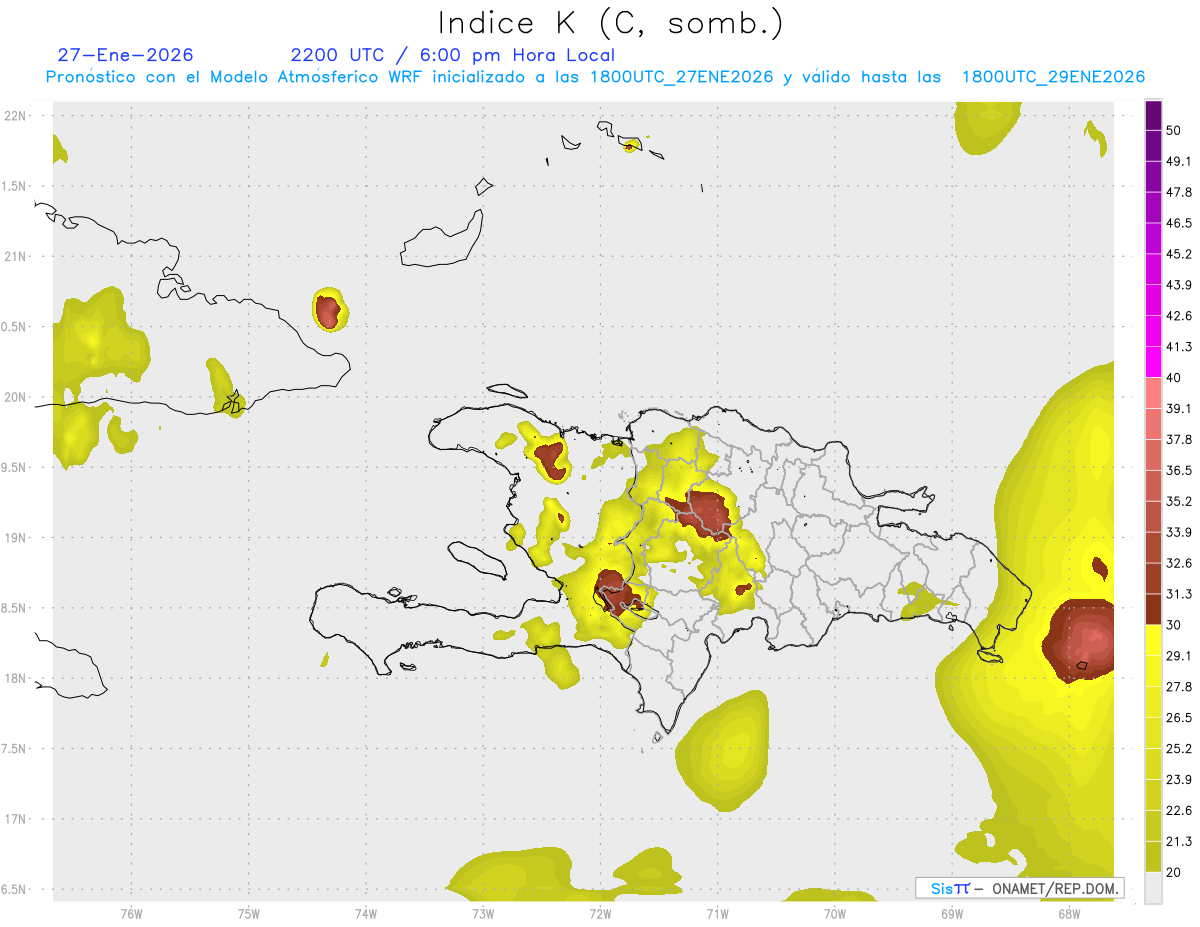Click the colorbar value "25.2"

click(1178, 749)
